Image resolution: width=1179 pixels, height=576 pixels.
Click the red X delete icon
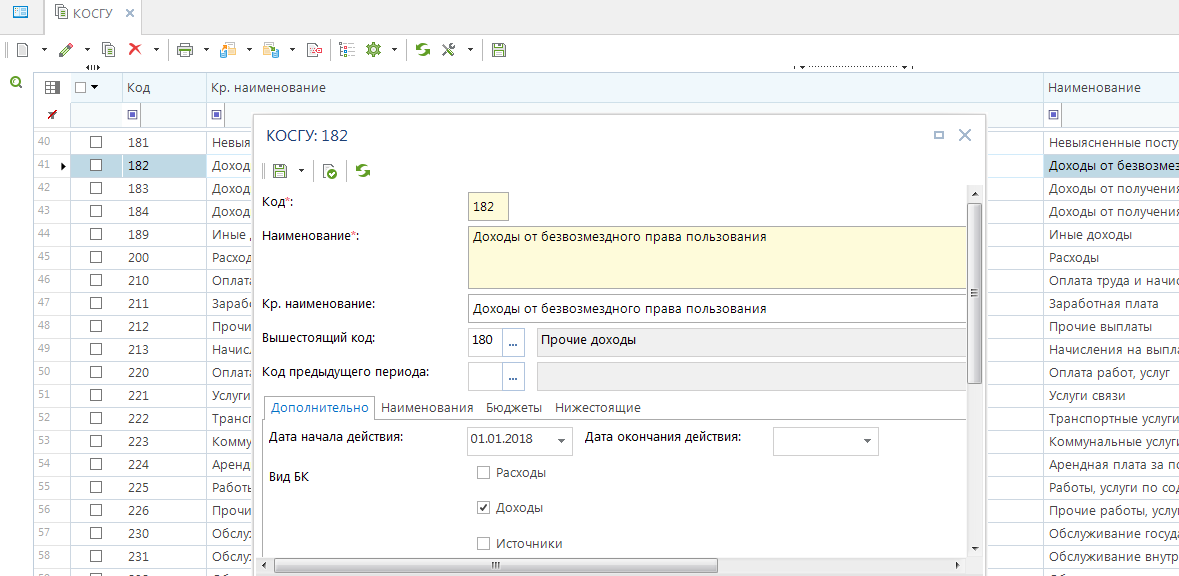tap(135, 50)
